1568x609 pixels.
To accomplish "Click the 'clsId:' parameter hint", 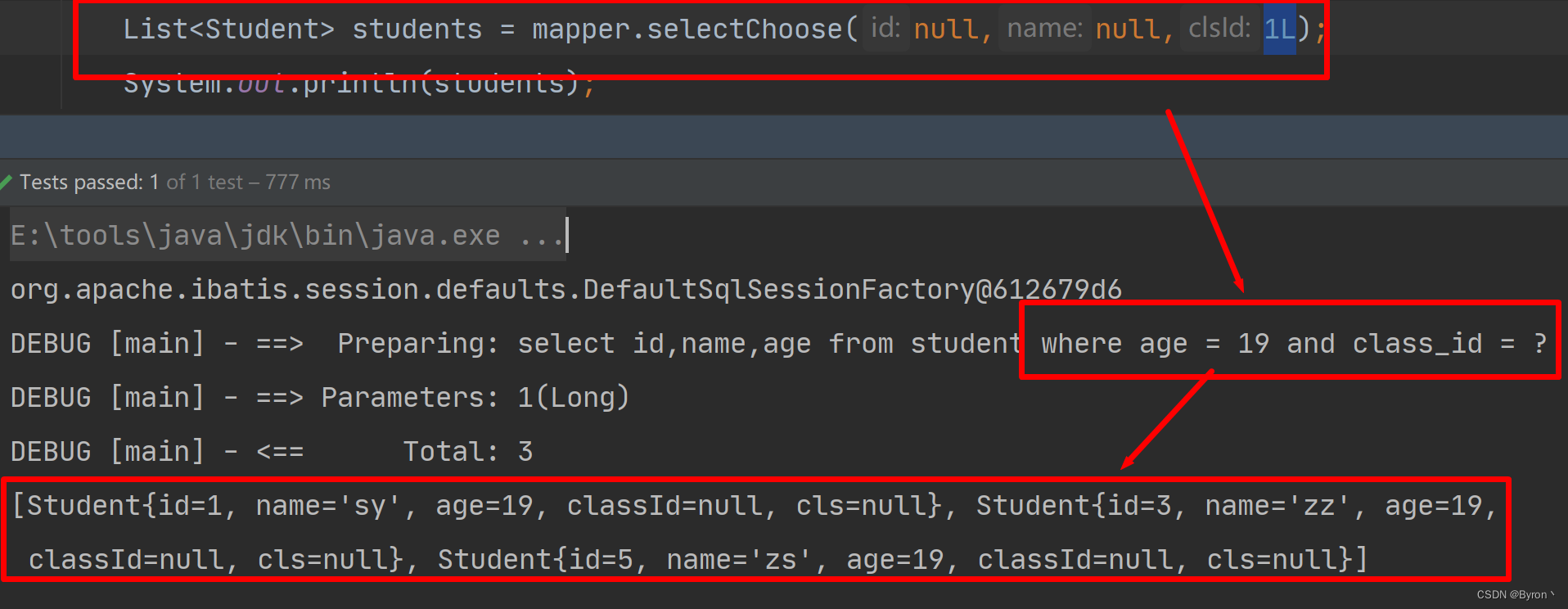I will click(1219, 29).
